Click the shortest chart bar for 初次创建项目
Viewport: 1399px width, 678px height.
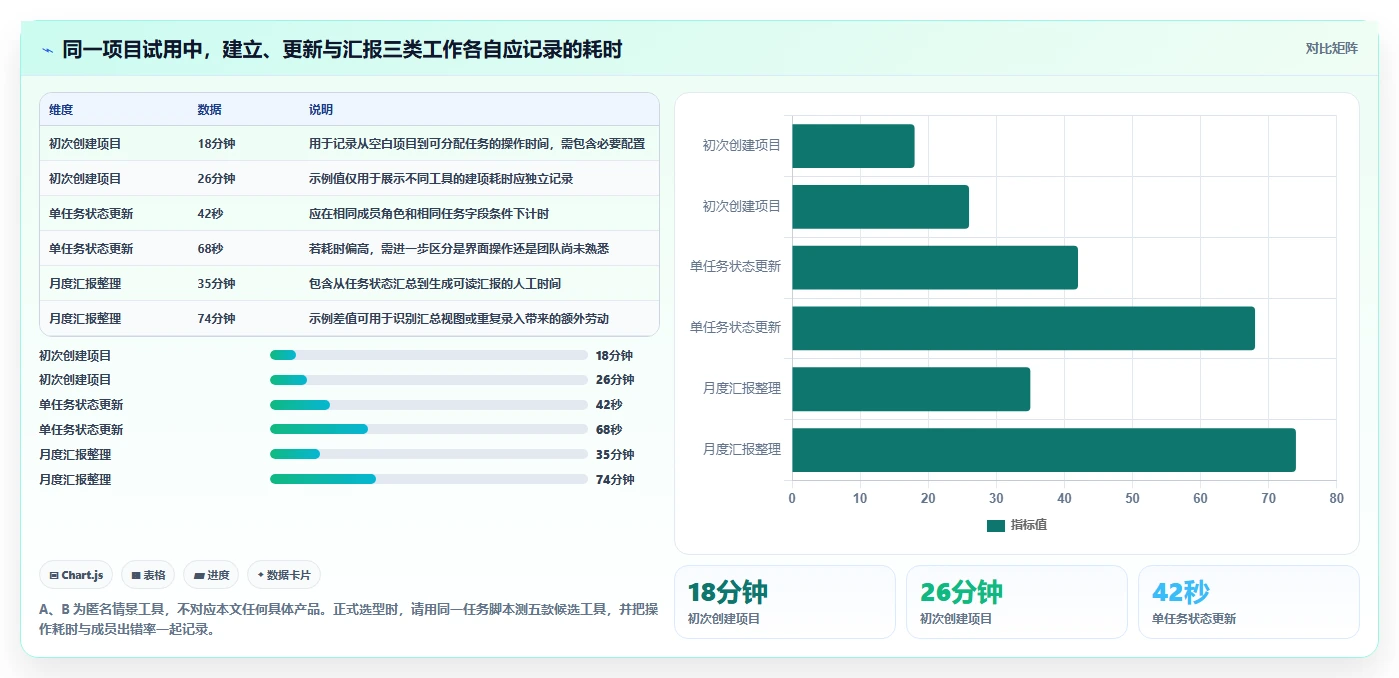click(x=853, y=146)
